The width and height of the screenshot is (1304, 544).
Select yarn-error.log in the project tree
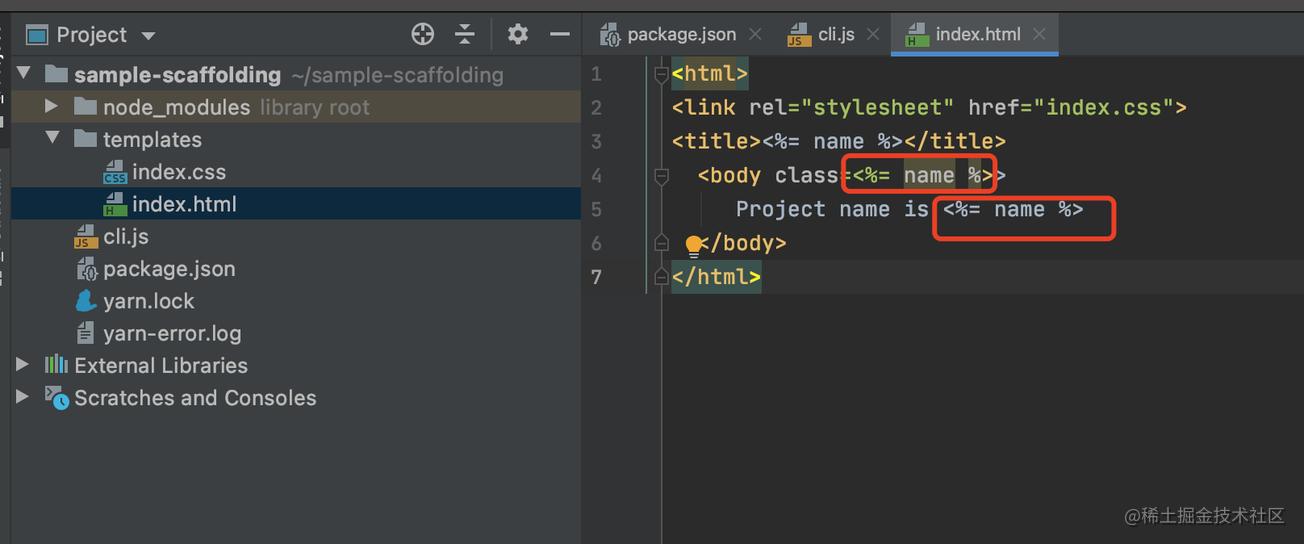point(172,333)
